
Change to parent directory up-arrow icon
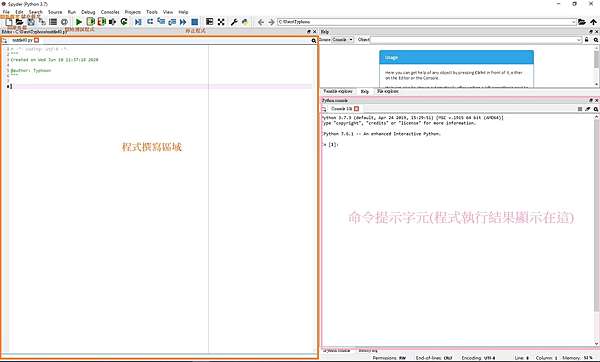click(x=593, y=22)
